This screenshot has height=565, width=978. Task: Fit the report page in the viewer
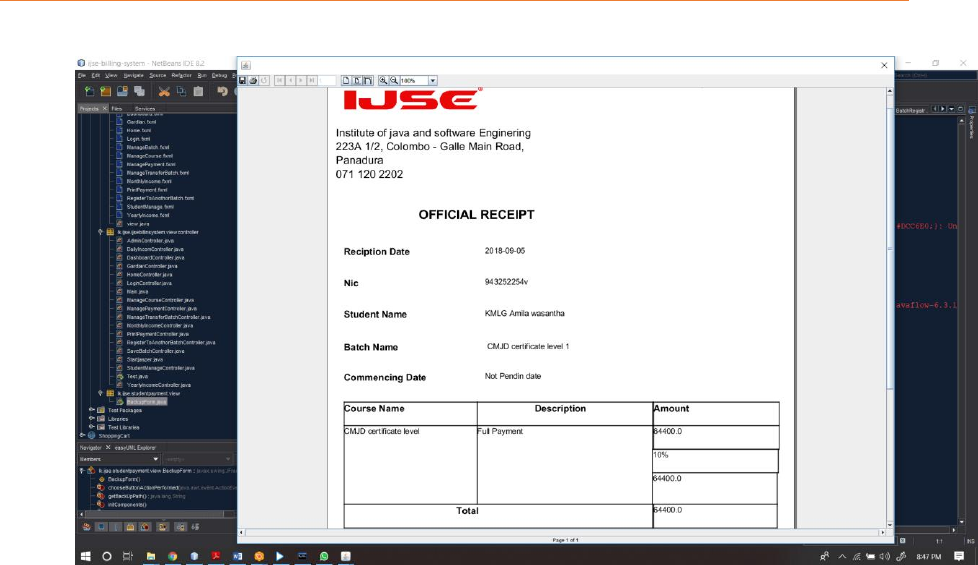357,80
